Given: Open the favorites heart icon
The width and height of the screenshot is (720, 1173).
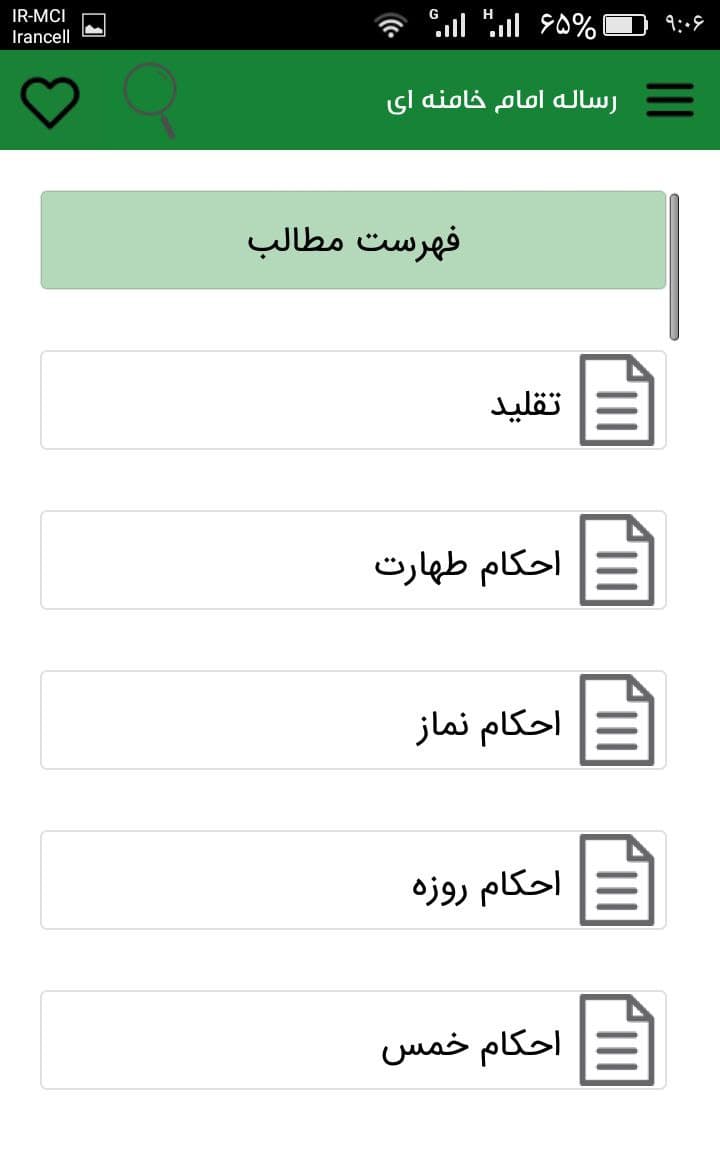Looking at the screenshot, I should [x=50, y=100].
